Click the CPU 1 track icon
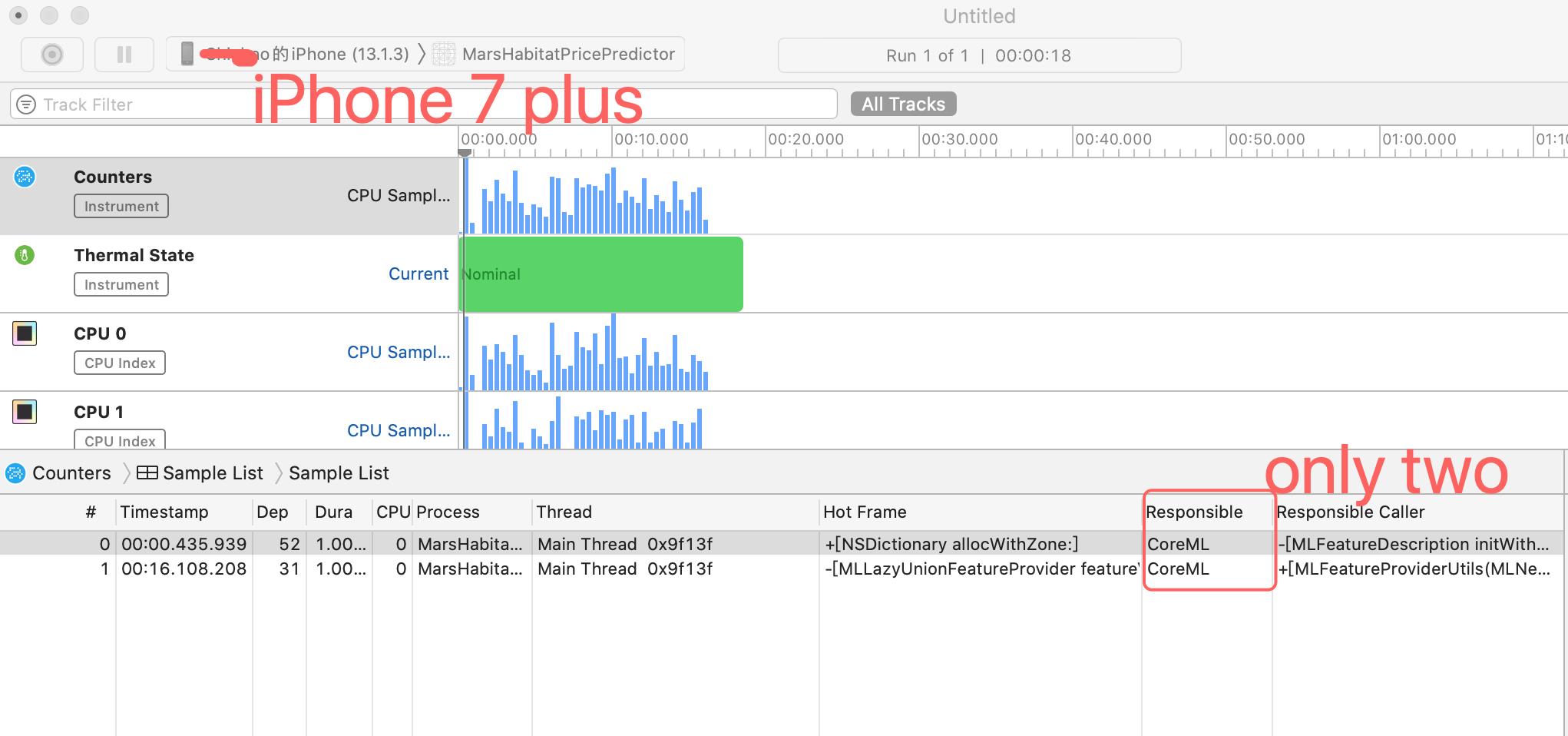Screen dimensions: 1568x736 tap(25, 412)
